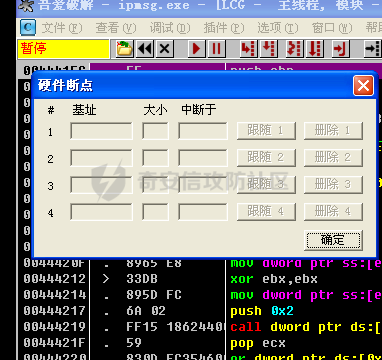Image resolution: width=382 pixels, height=360 pixels.
Task: Click the 大小 field for breakpoint 4
Action: (155, 212)
